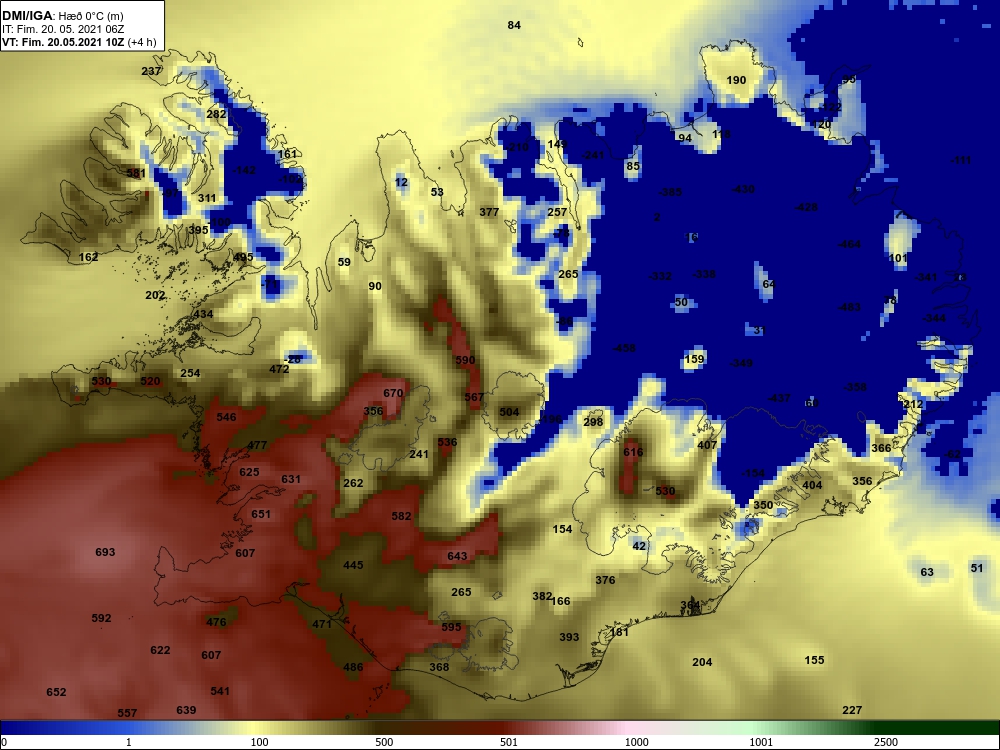Click the map value 471
1000x750 pixels.
coord(321,623)
